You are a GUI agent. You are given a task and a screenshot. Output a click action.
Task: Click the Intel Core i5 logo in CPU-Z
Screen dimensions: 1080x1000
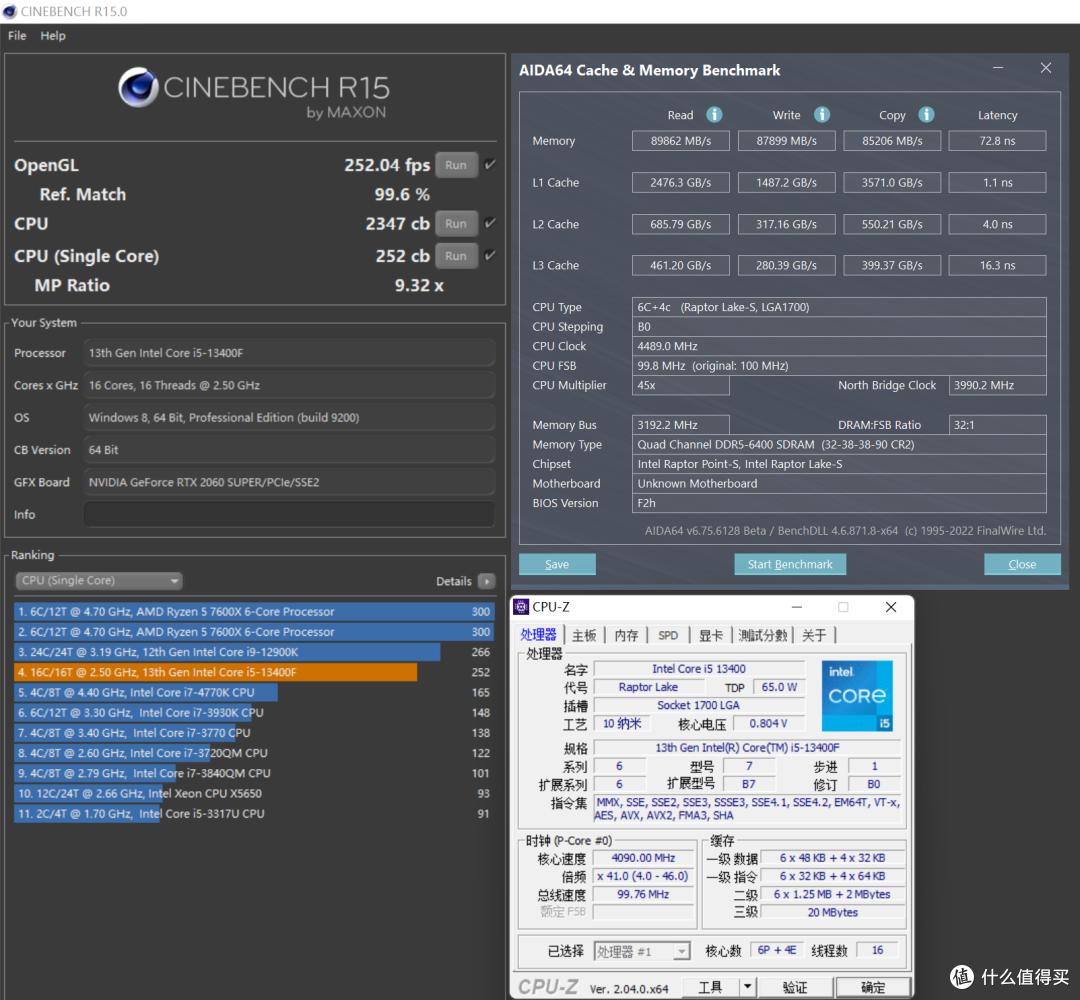tap(857, 696)
